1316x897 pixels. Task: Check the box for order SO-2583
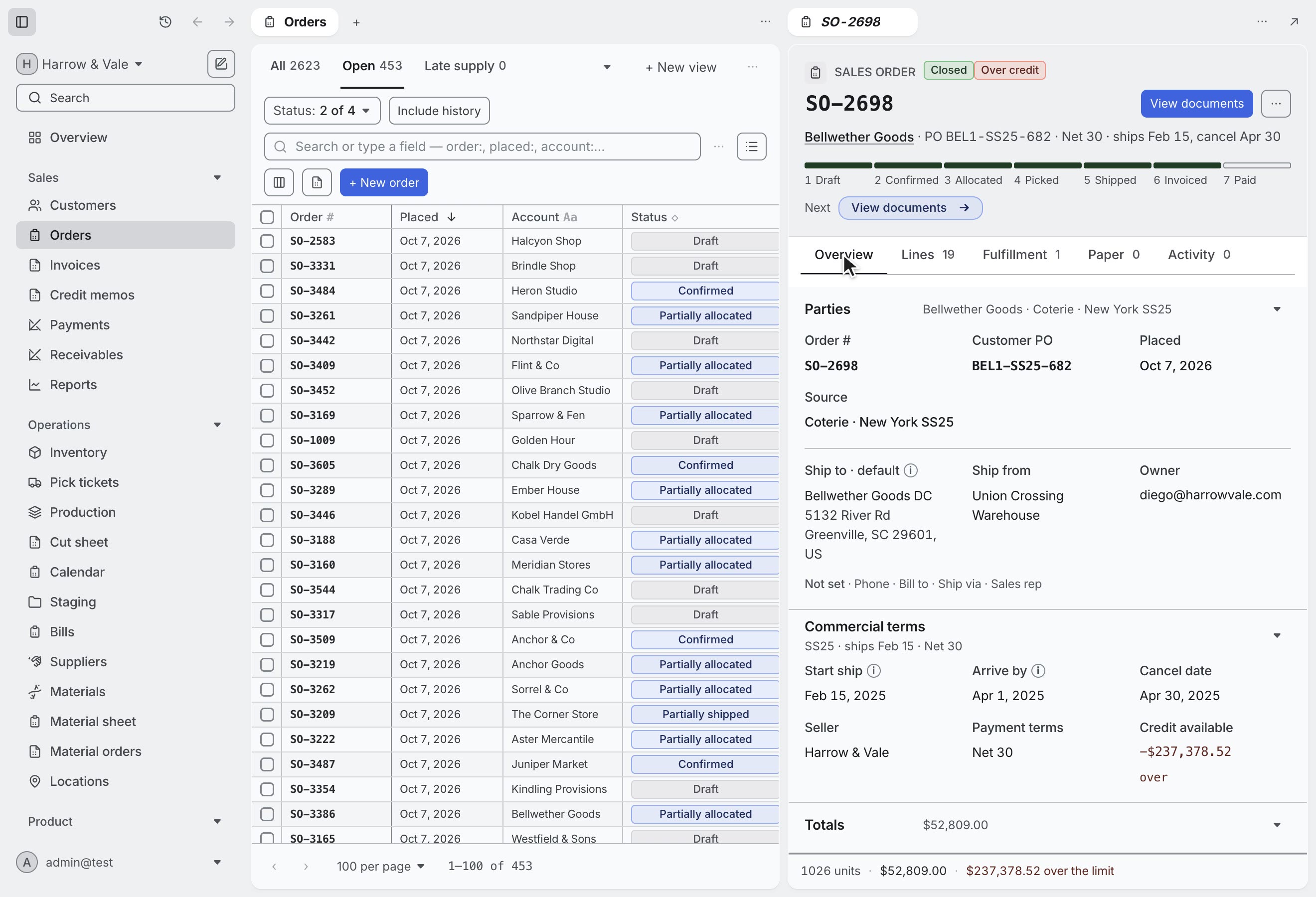coord(267,241)
